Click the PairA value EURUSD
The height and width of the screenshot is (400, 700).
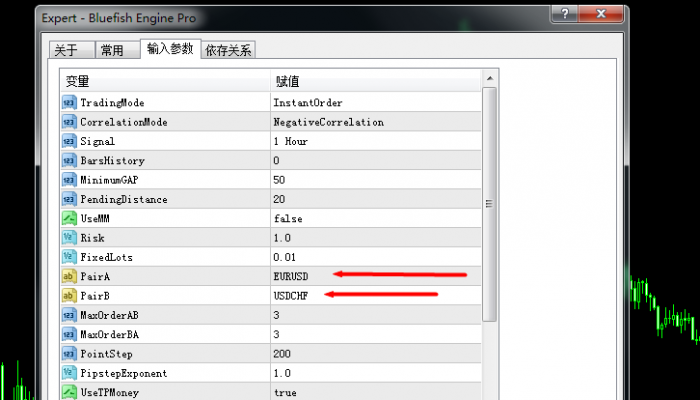[x=291, y=276]
